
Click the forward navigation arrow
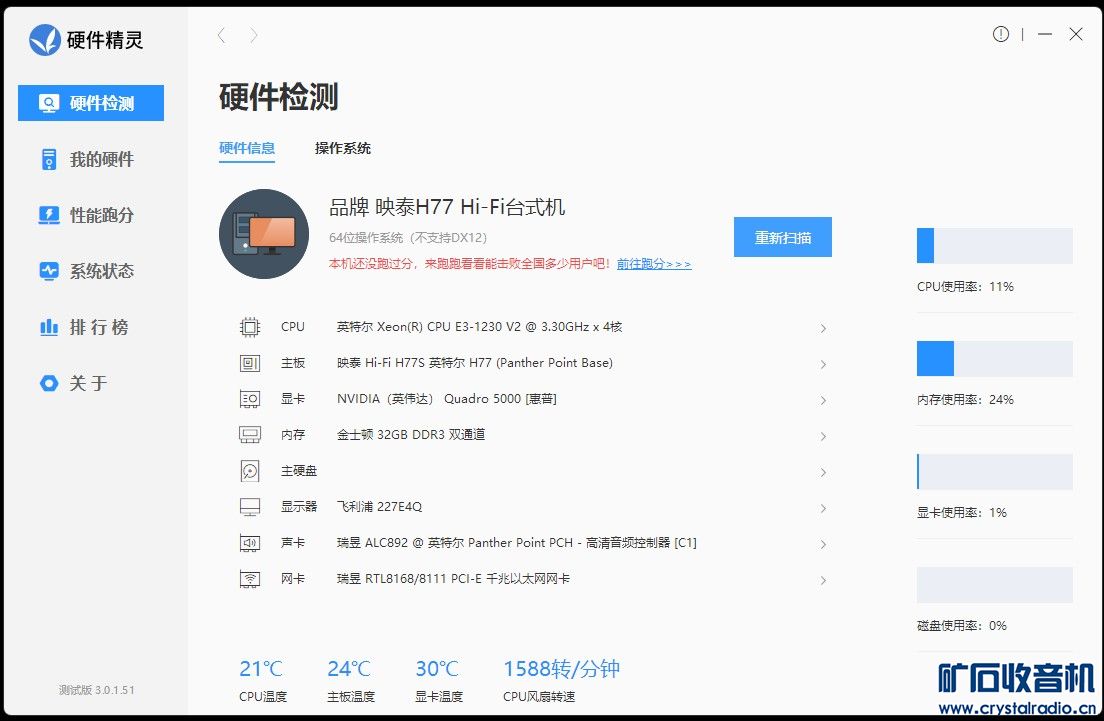[253, 35]
